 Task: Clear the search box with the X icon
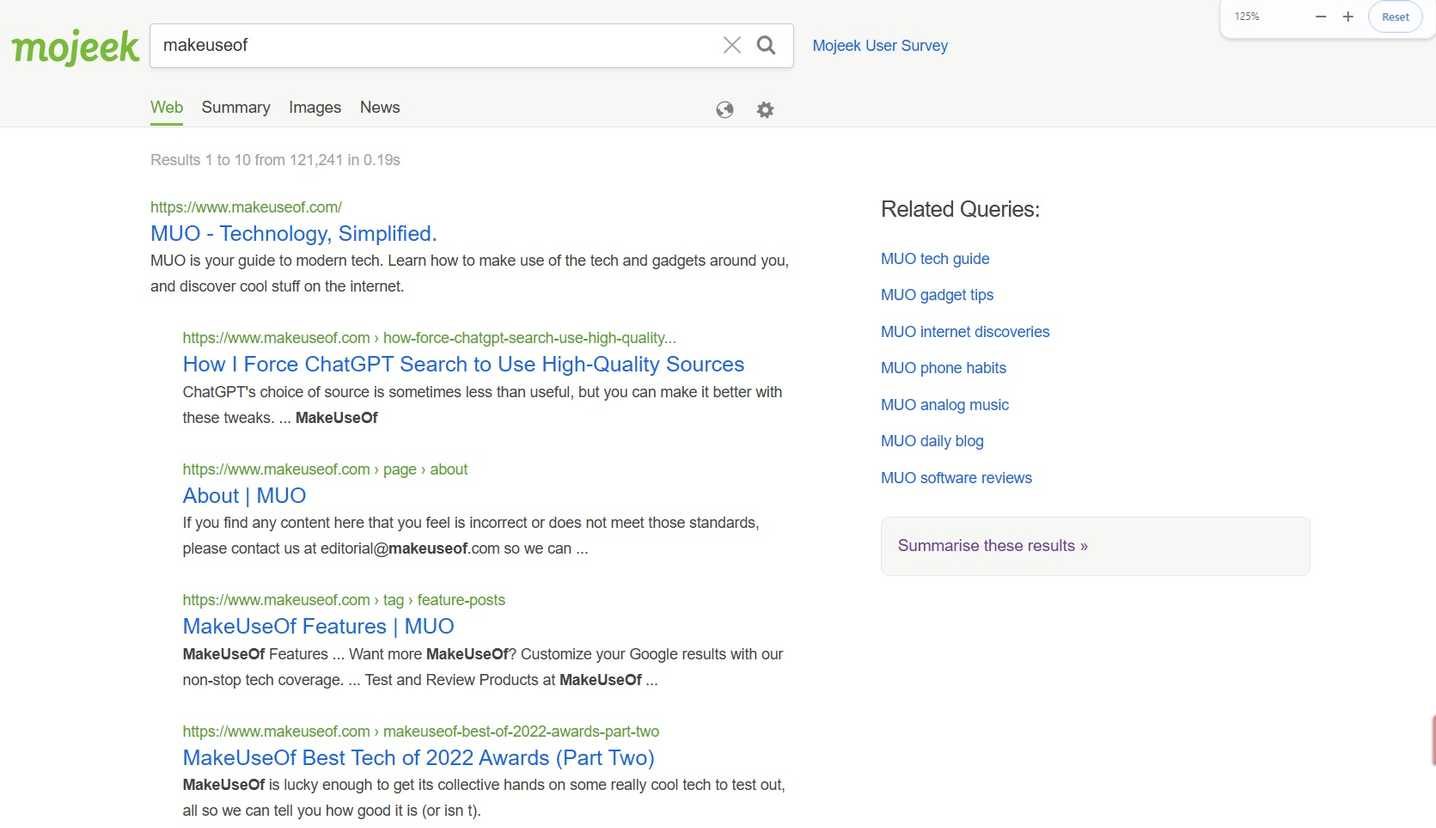coord(732,45)
